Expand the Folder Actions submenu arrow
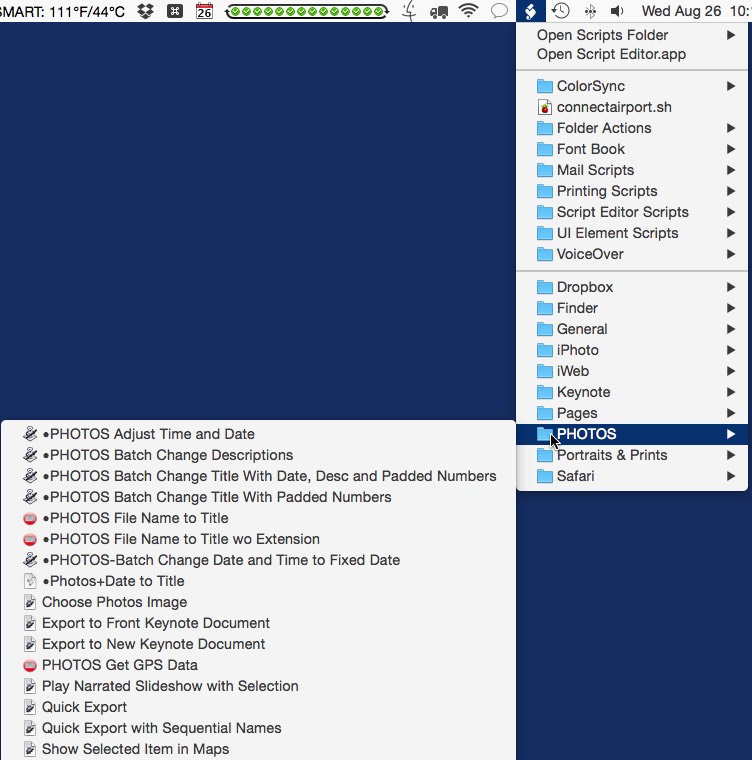This screenshot has height=760, width=752. coord(731,128)
